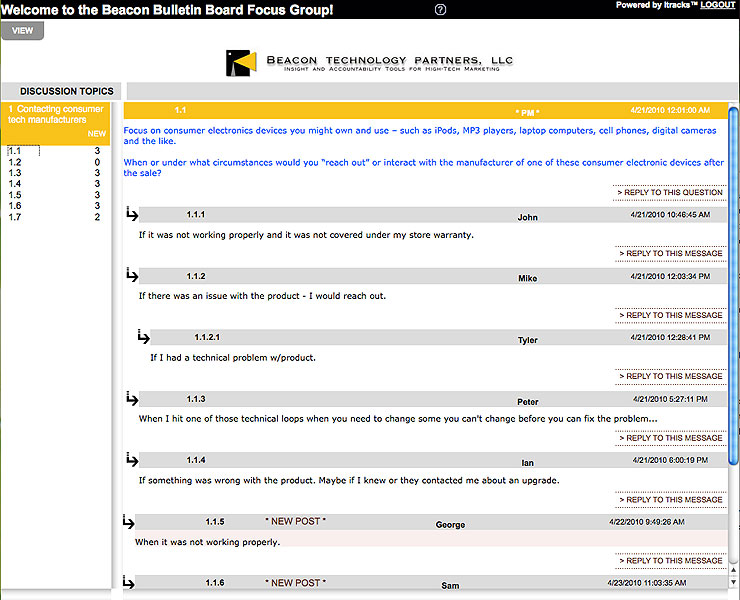740x600 pixels.
Task: Reply to Peter's message 1.1.3
Action: (671, 438)
